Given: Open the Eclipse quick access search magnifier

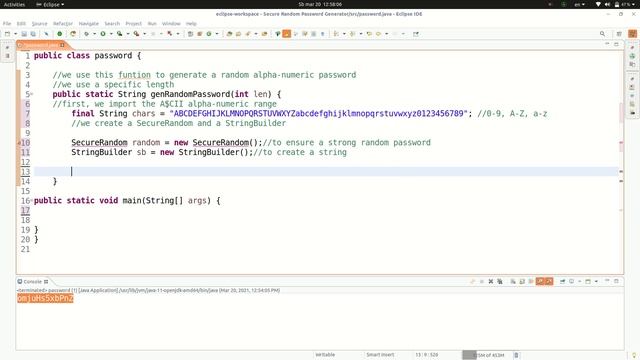Looking at the screenshot, I should (x=602, y=34).
